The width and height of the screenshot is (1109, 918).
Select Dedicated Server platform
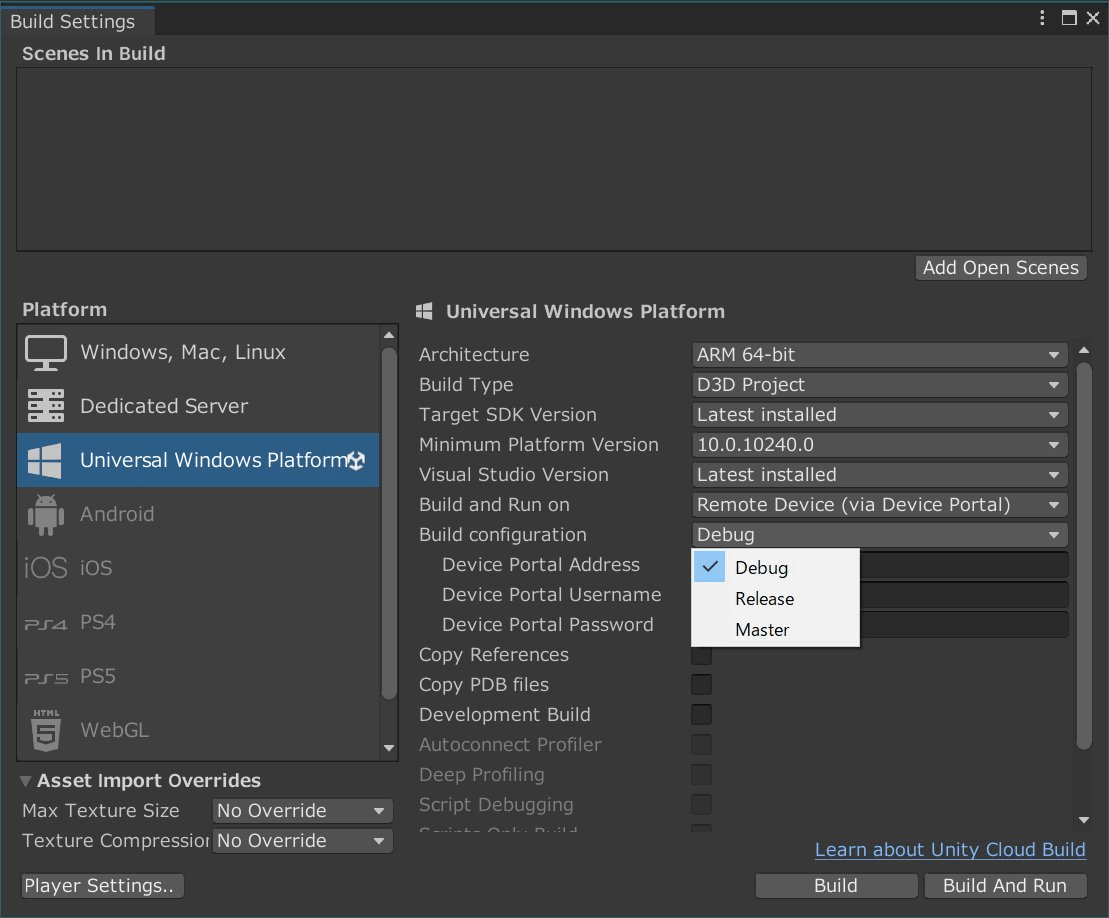(198, 406)
